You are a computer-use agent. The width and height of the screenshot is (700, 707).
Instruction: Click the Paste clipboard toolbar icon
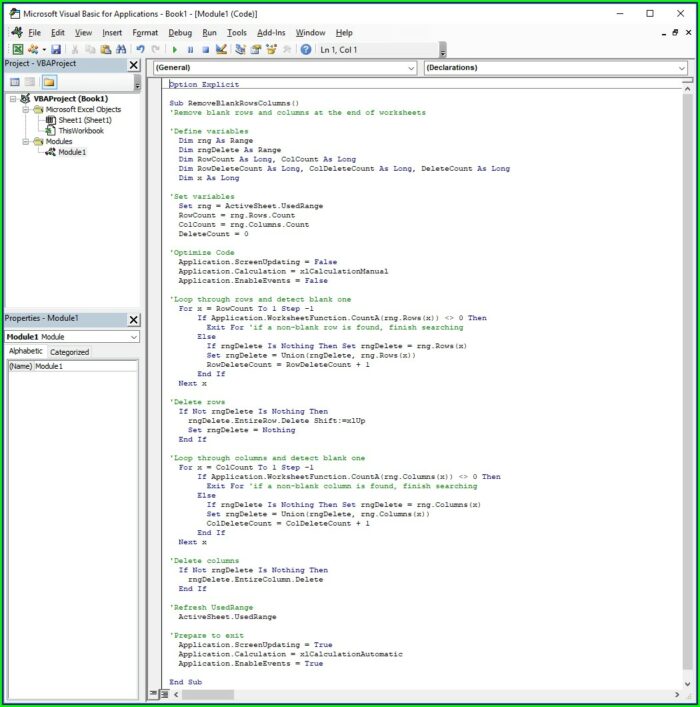tap(106, 50)
